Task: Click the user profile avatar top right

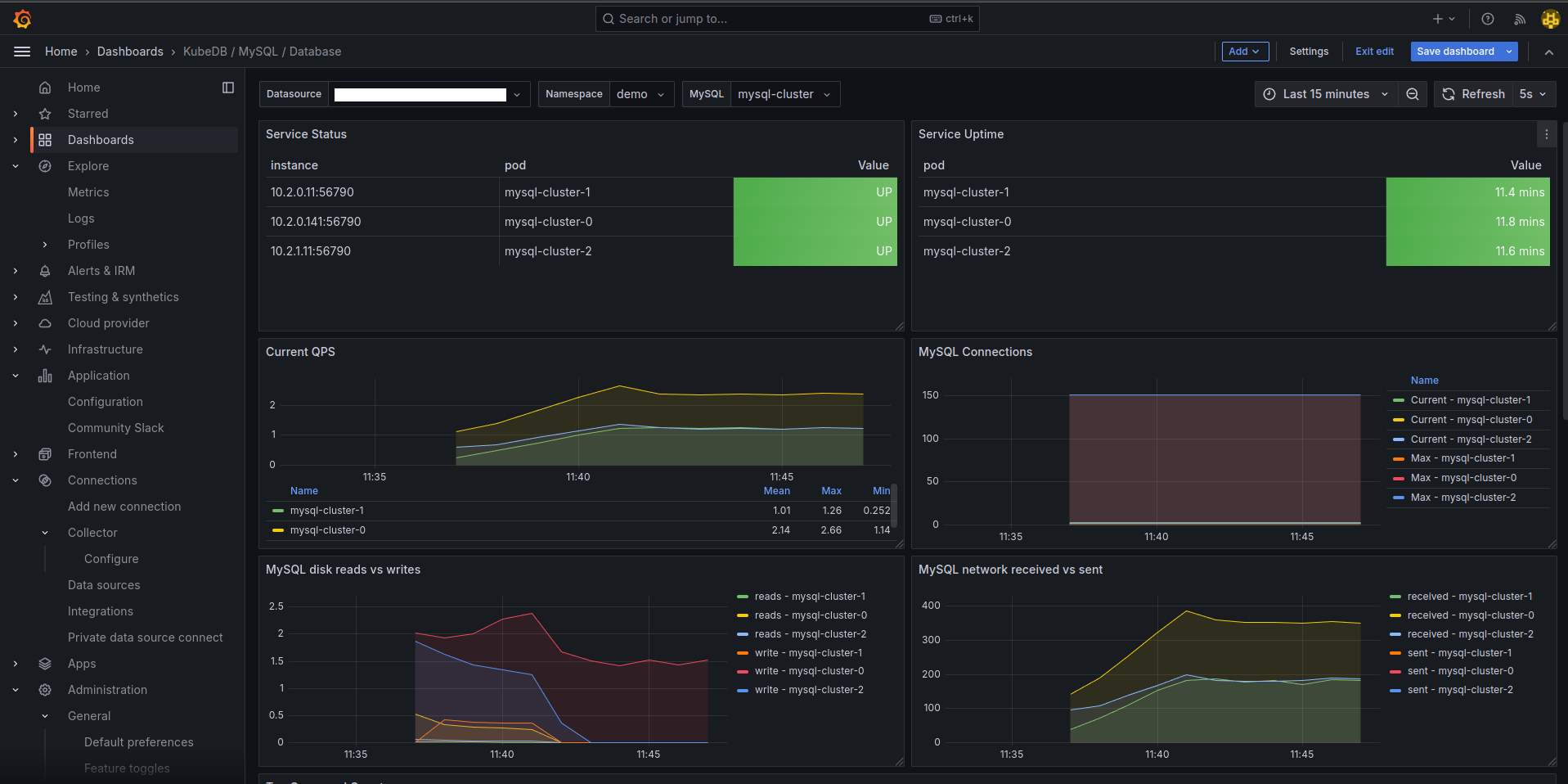Action: [1550, 18]
